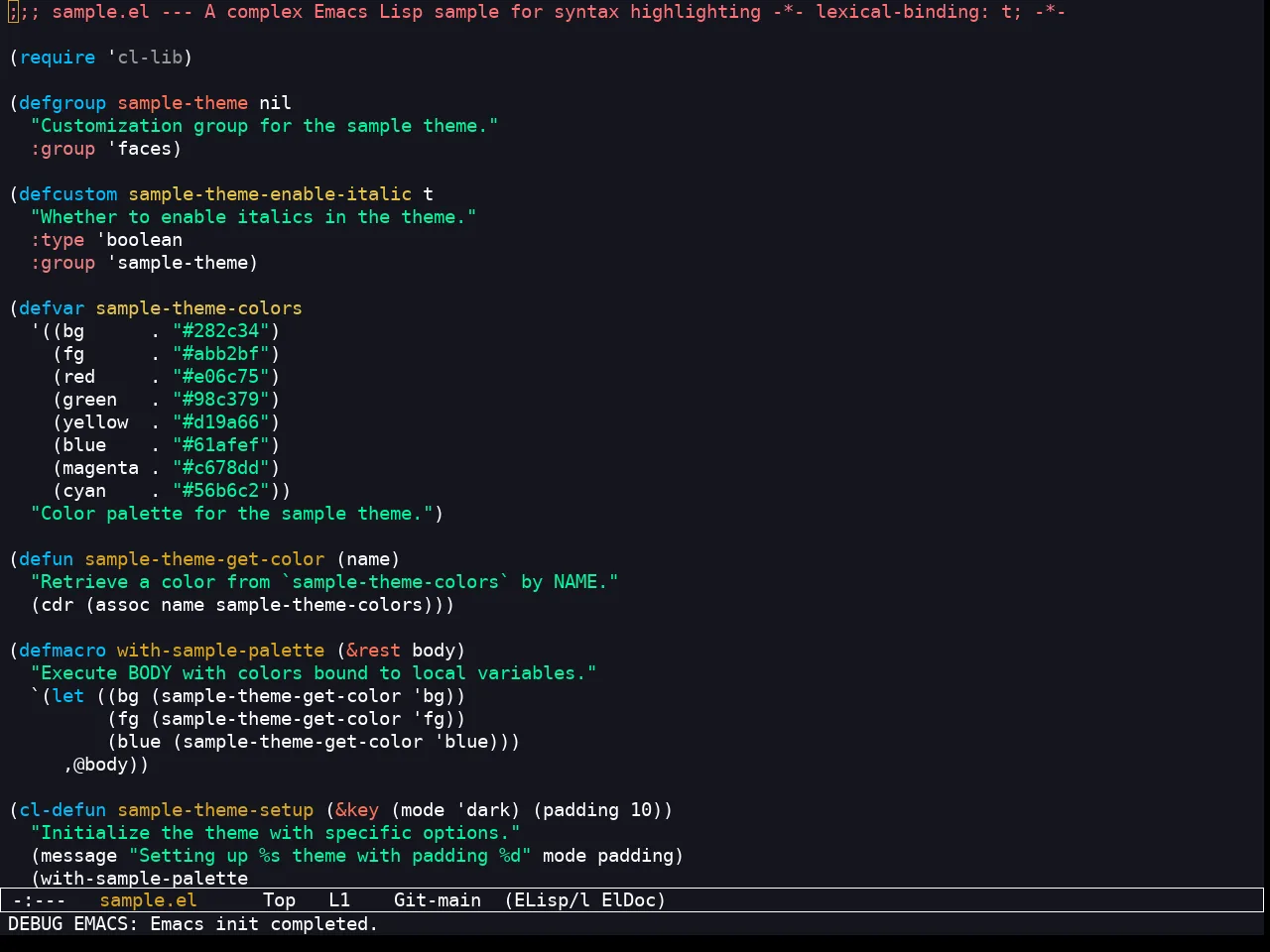Click 'cdr' in the function body
1270x952 pixels.
point(58,605)
